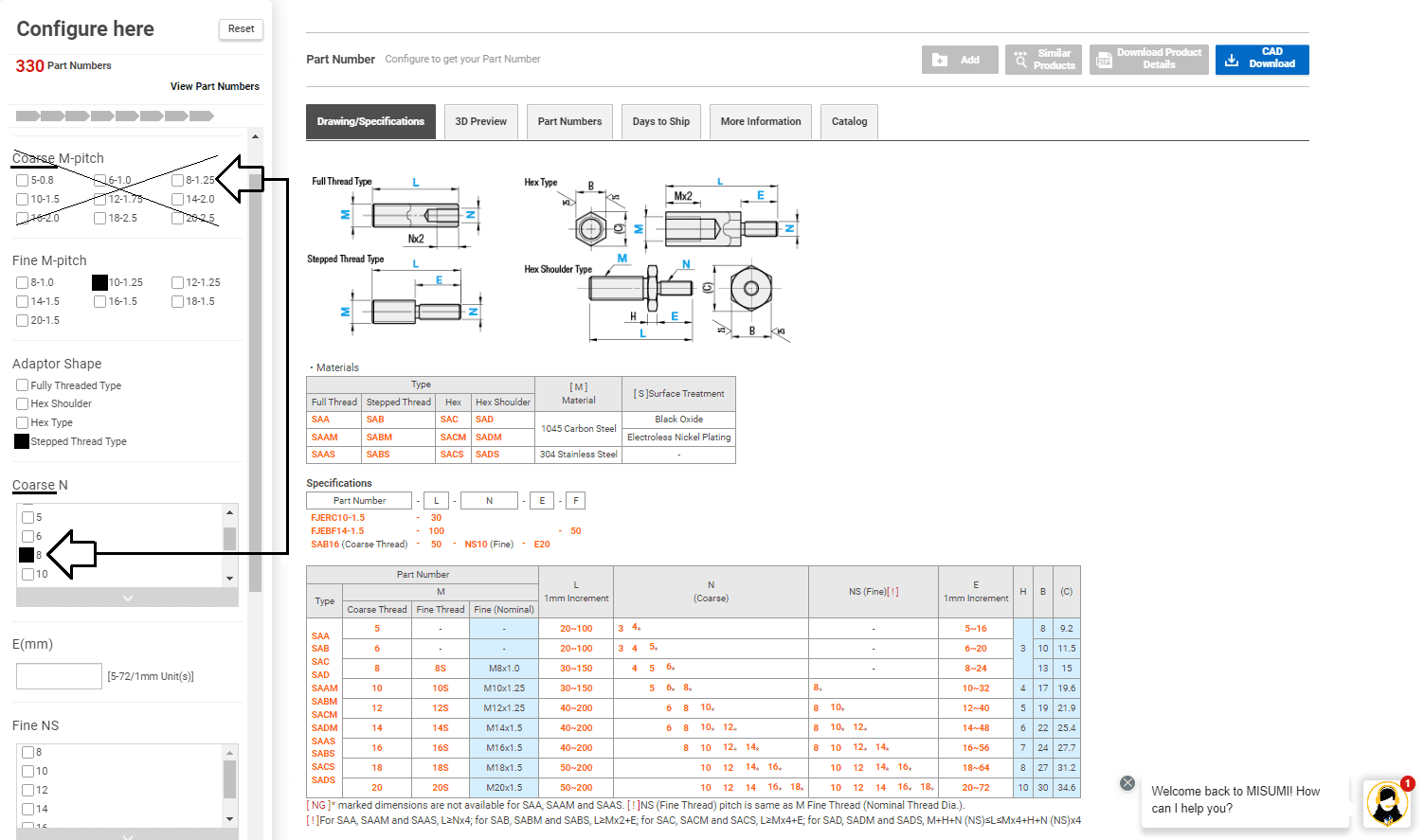This screenshot has width=1424, height=840.
Task: Click the 330 part numbers count
Action: 30,66
